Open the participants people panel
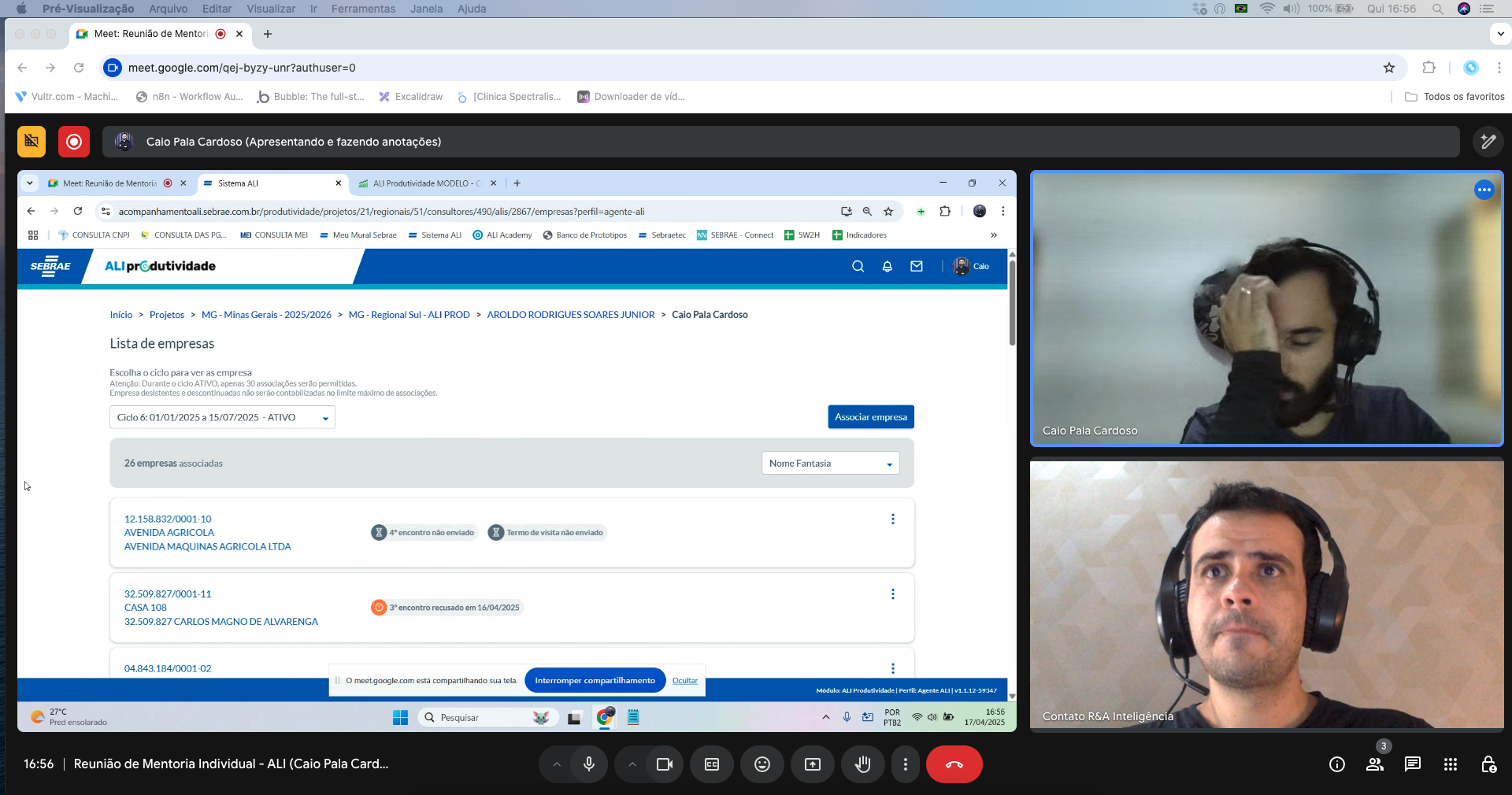 point(1375,764)
